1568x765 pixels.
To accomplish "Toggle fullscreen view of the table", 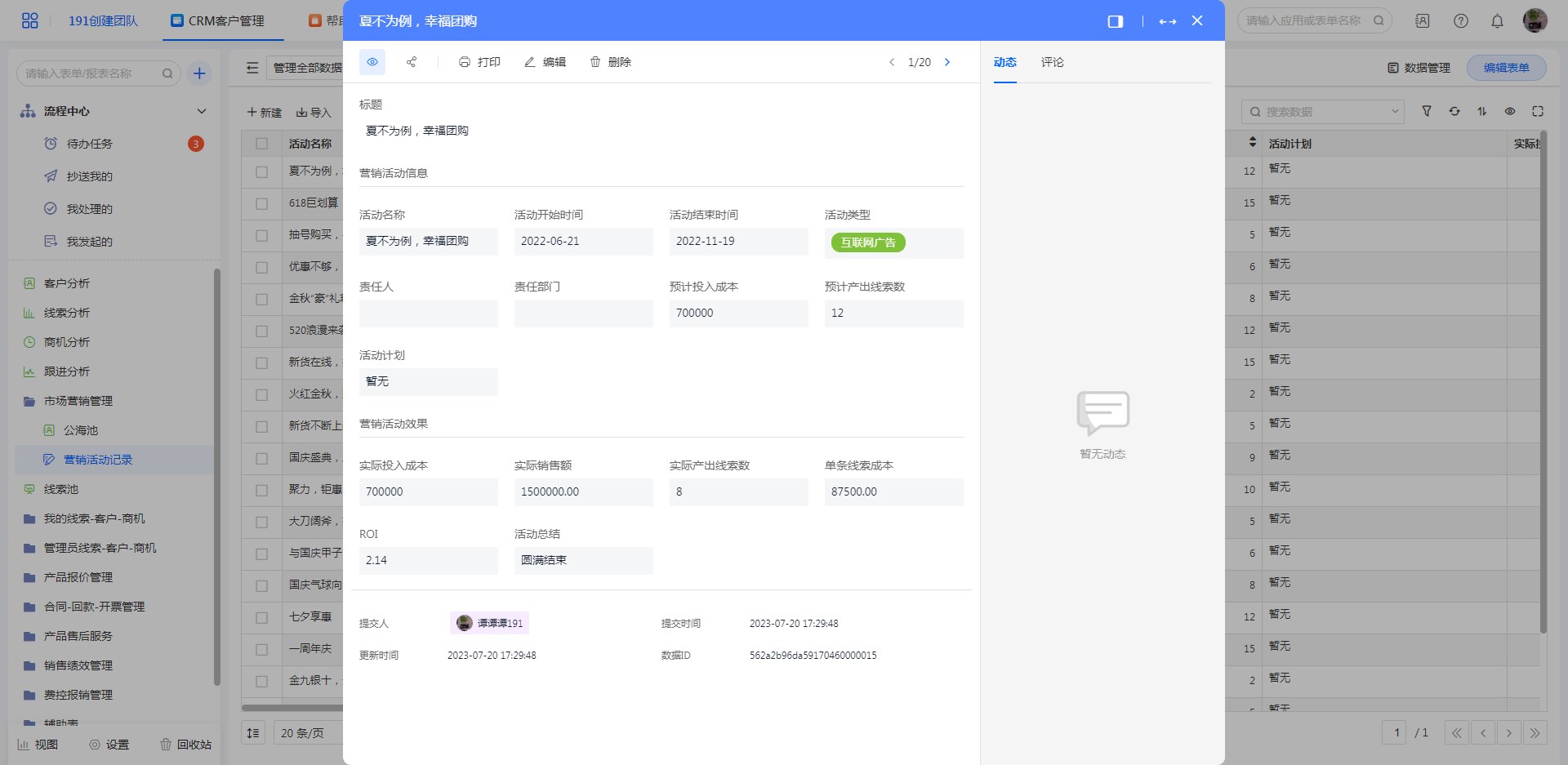I will click(1538, 111).
